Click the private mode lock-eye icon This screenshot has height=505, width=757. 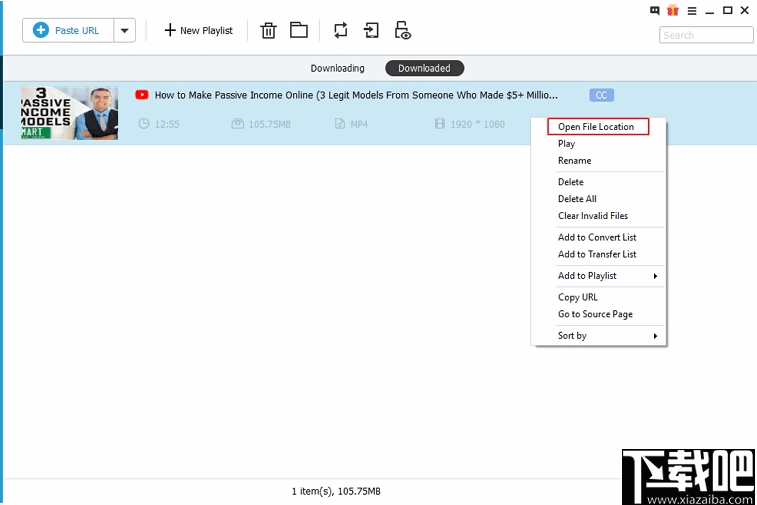click(x=403, y=31)
